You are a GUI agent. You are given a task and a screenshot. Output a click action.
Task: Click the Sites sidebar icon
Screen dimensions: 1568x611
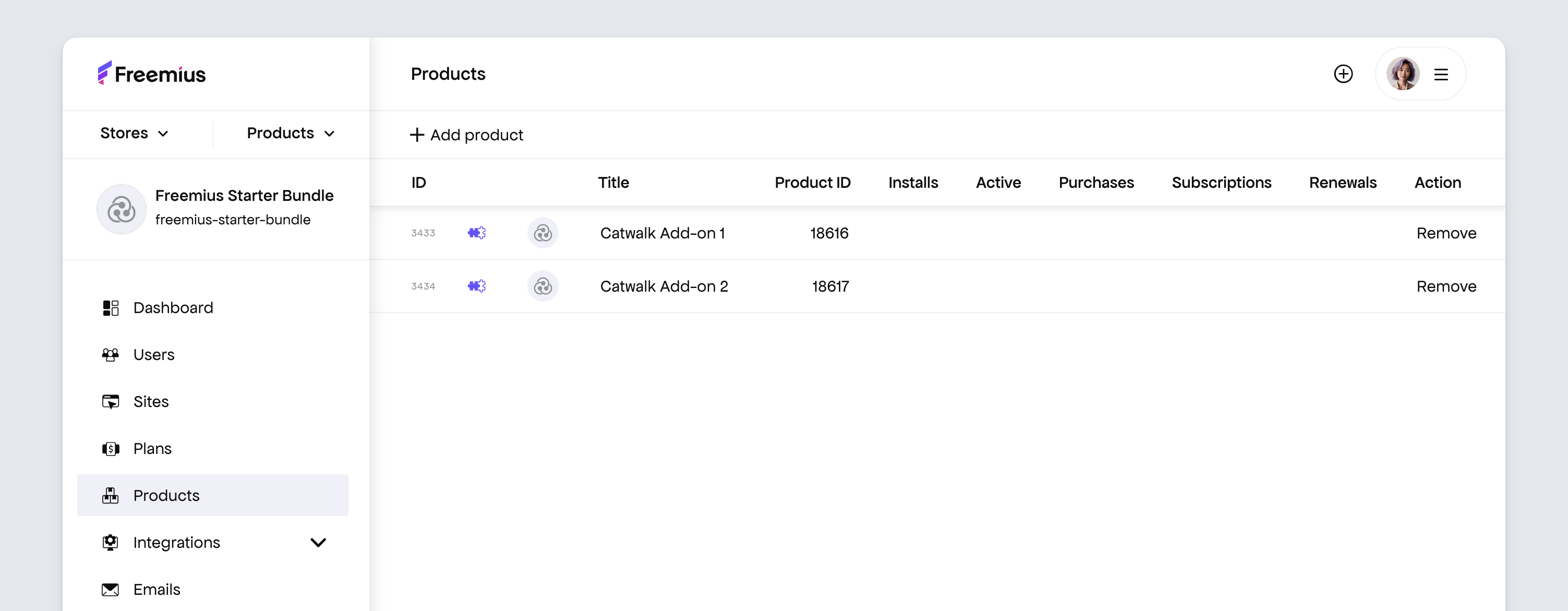[x=110, y=401]
